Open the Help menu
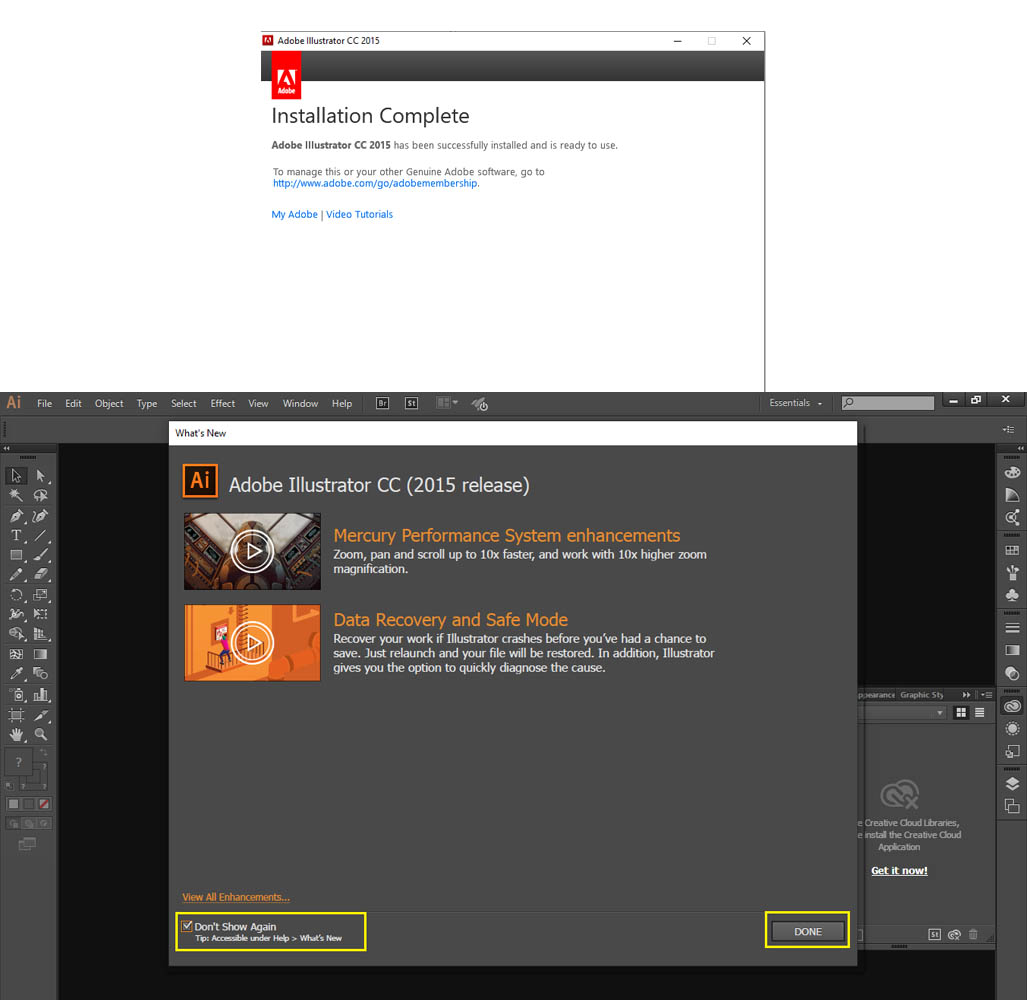 (342, 403)
